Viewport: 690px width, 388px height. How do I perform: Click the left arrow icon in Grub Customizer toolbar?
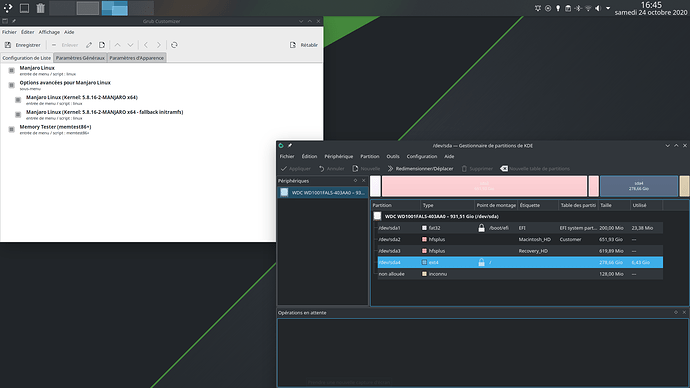[x=146, y=45]
